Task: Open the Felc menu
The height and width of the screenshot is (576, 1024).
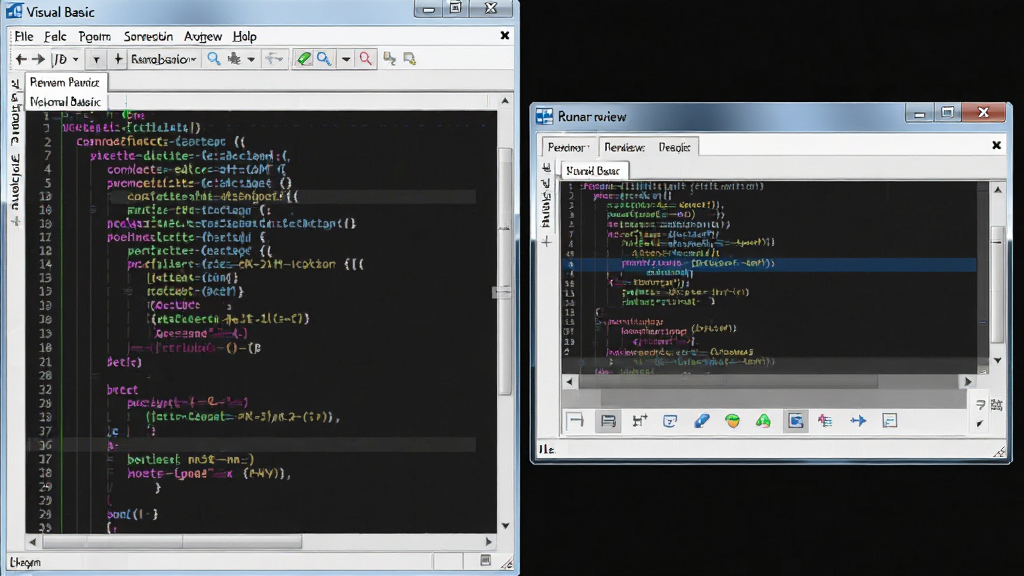Action: 55,37
